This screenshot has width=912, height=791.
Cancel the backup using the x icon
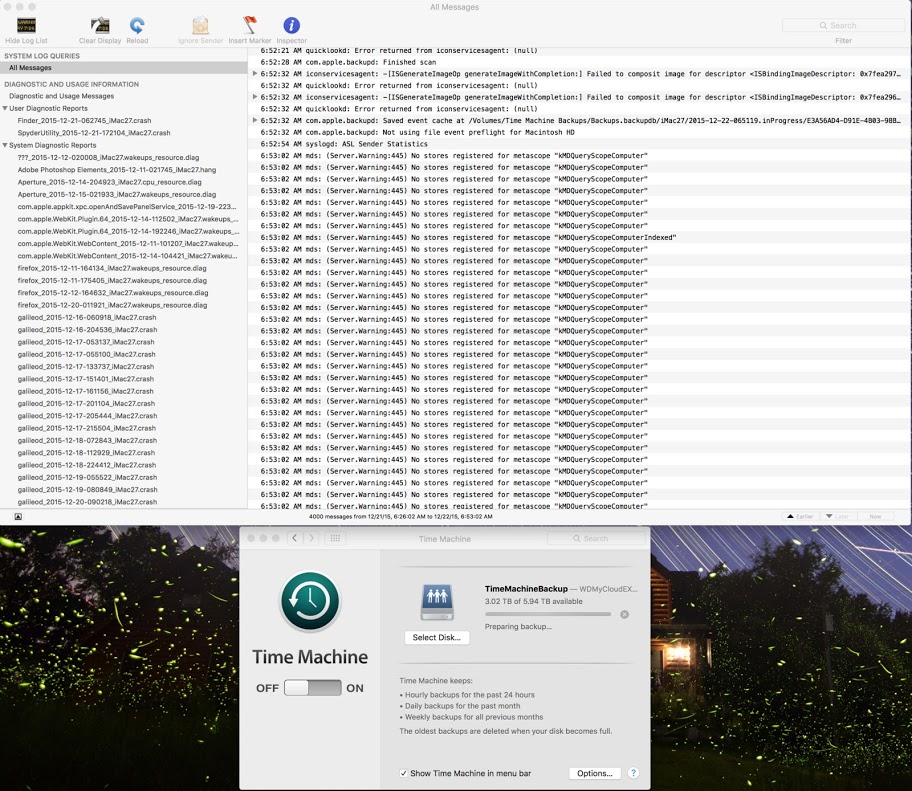point(625,614)
